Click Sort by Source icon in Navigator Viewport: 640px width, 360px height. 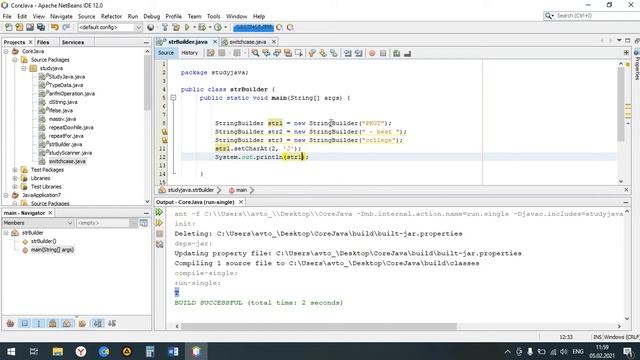point(112,324)
